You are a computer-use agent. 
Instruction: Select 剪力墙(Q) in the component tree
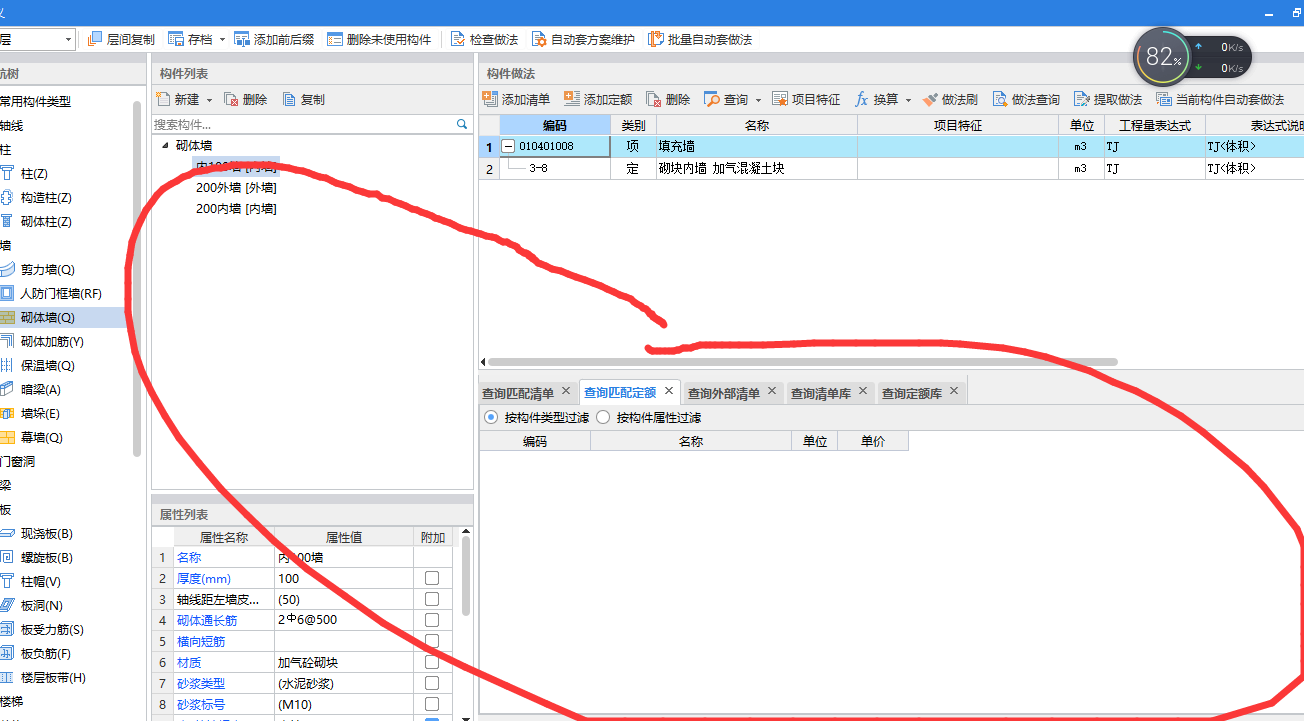pyautogui.click(x=47, y=270)
